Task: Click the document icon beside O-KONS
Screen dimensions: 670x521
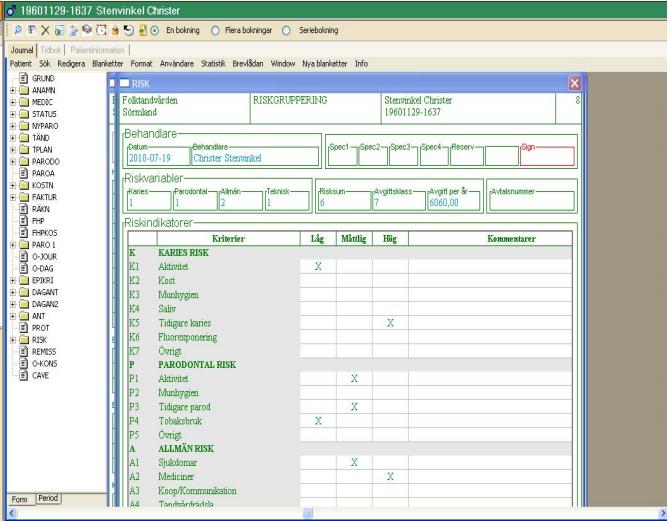Action: point(24,363)
